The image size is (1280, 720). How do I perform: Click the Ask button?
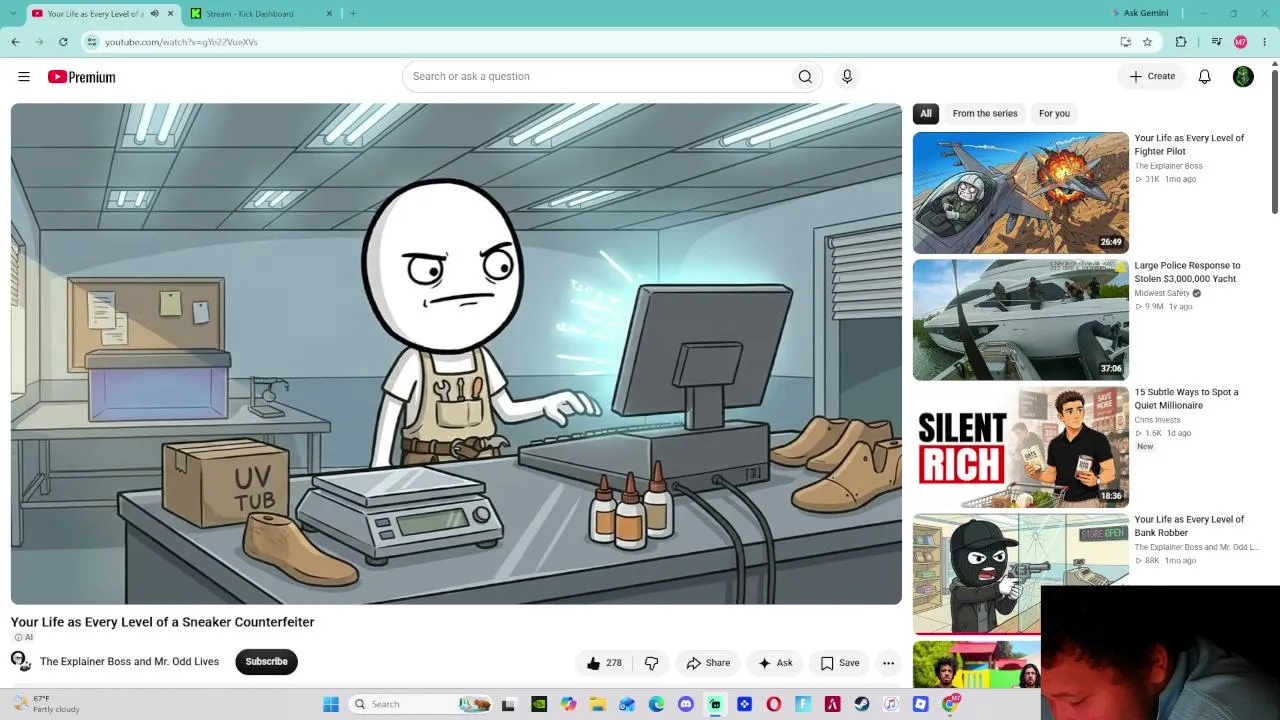click(x=775, y=663)
